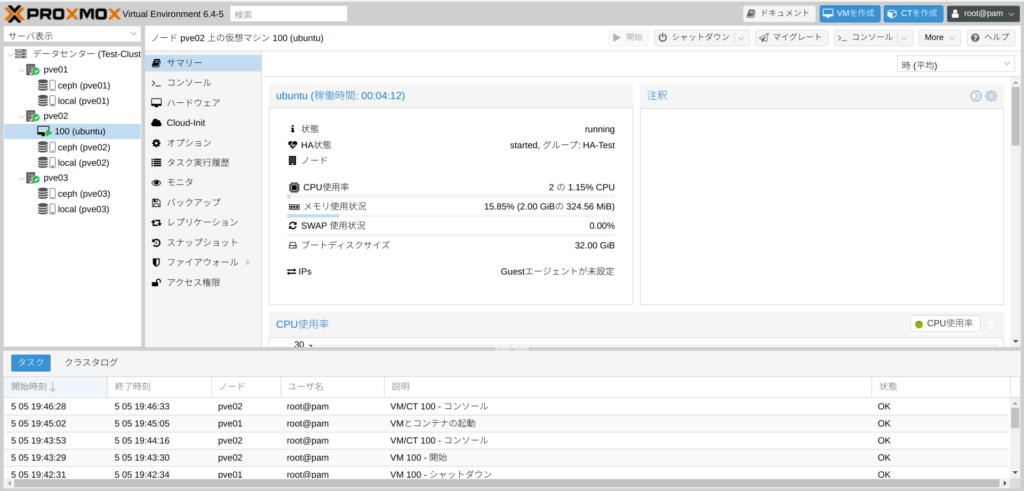This screenshot has height=491, width=1024.
Task: Toggle CPU使用率 chart legend
Action: coord(945,324)
